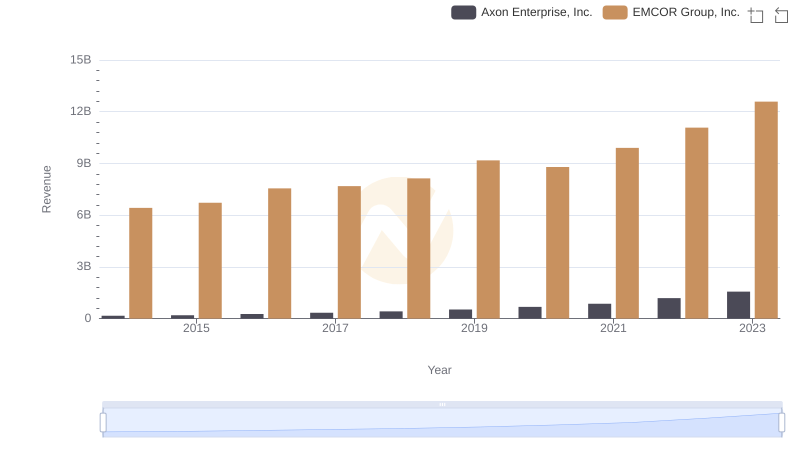Viewport: 800px width, 461px height.
Task: Click the '2015' x-axis label
Action: pyautogui.click(x=196, y=328)
